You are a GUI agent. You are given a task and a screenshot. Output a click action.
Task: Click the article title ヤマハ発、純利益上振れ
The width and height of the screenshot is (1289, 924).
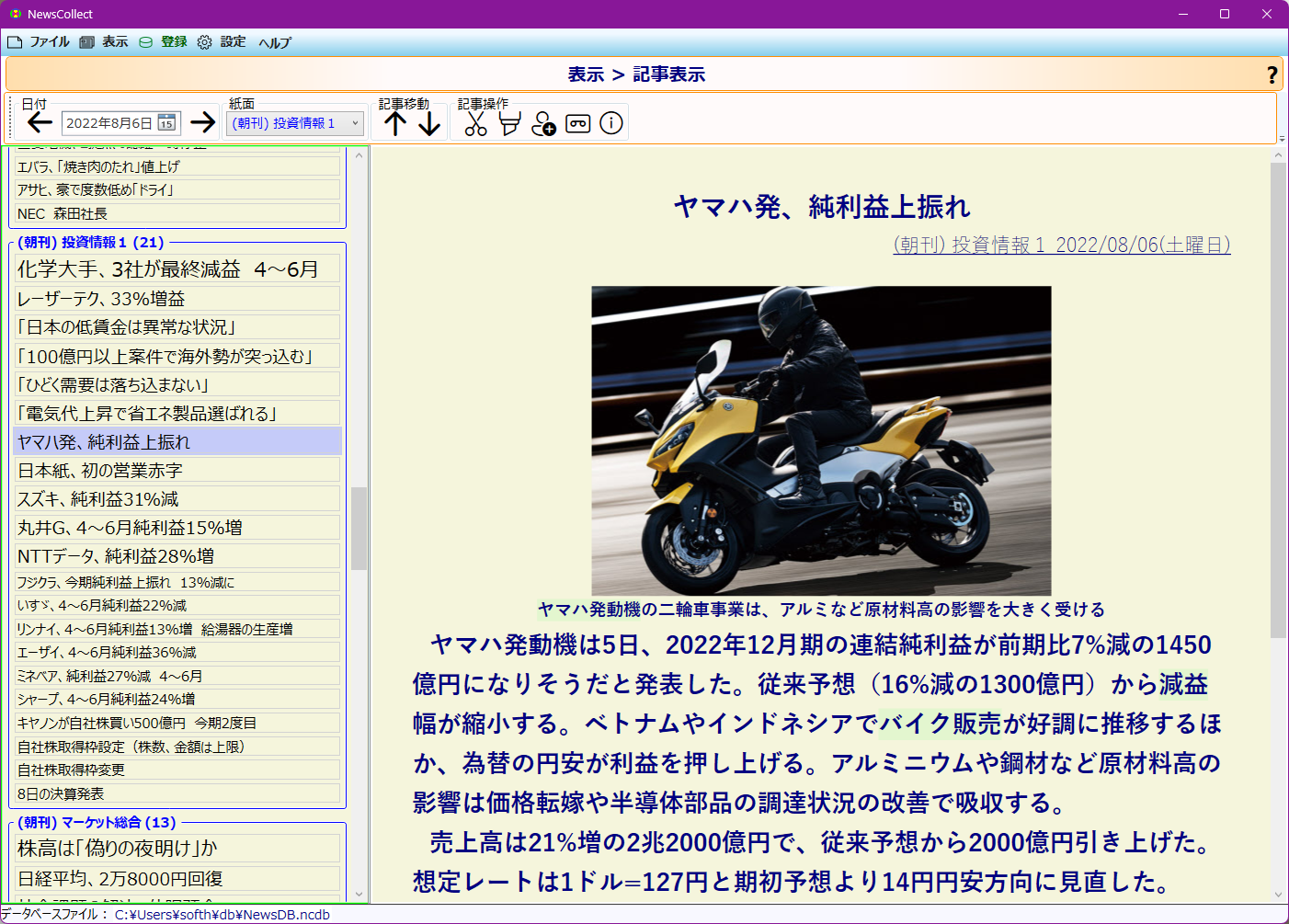[x=822, y=207]
